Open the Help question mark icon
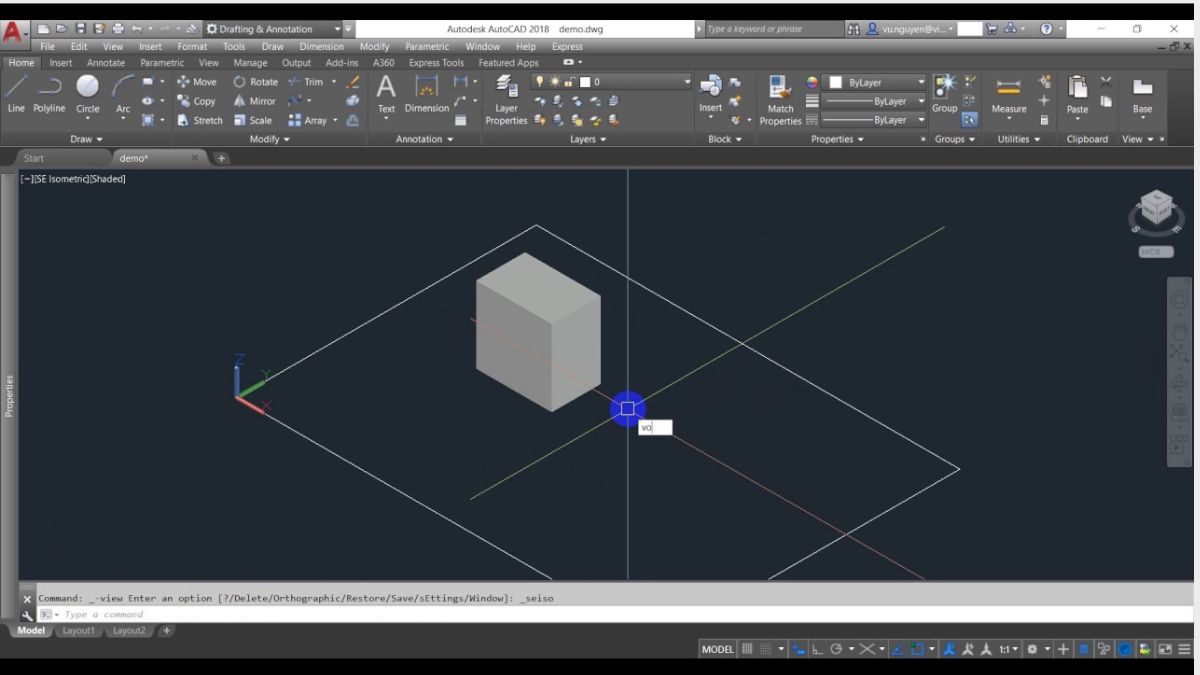Screen dimensions: 1200x675 coord(1046,29)
